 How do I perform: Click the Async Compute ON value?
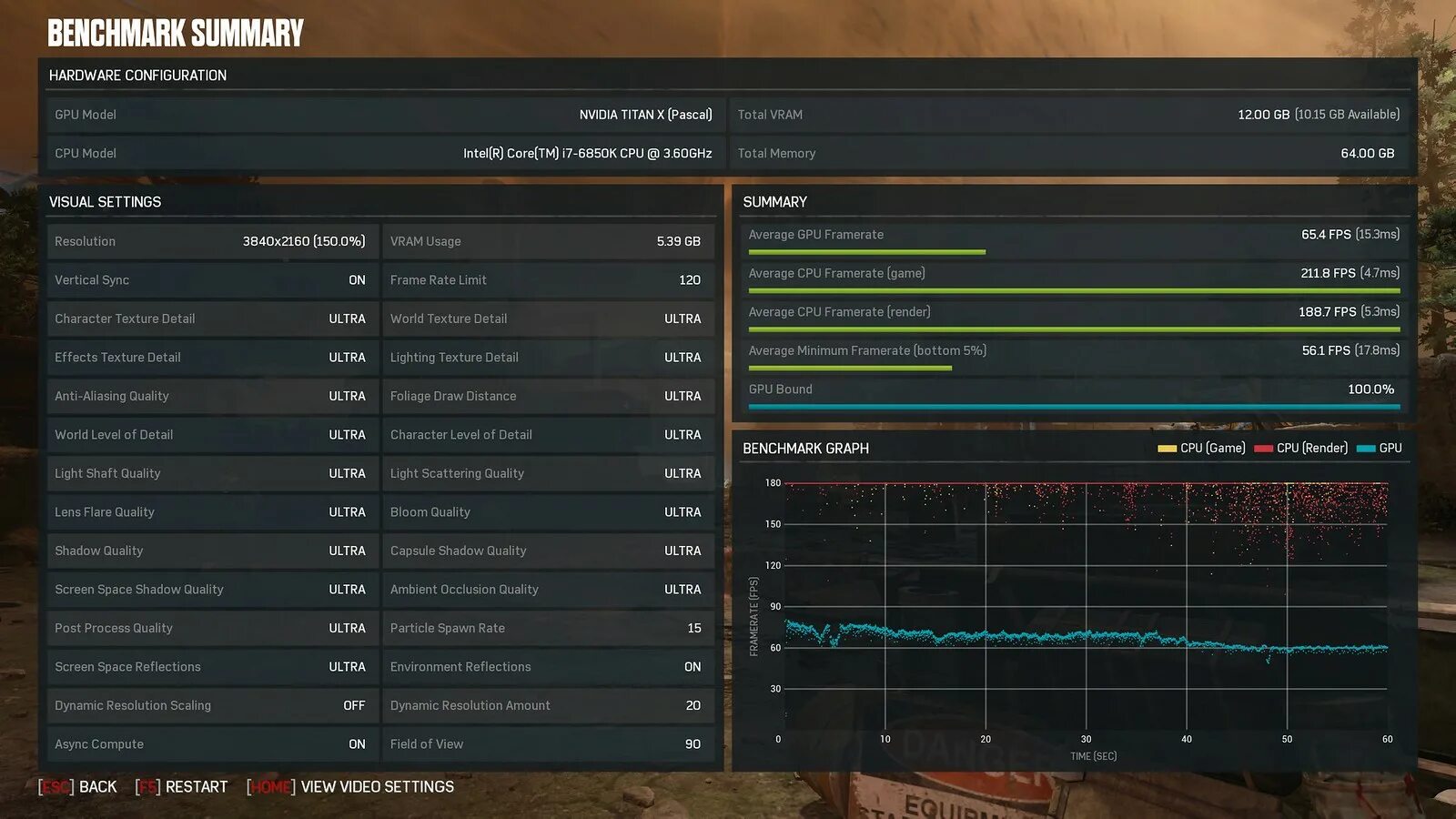pos(357,744)
